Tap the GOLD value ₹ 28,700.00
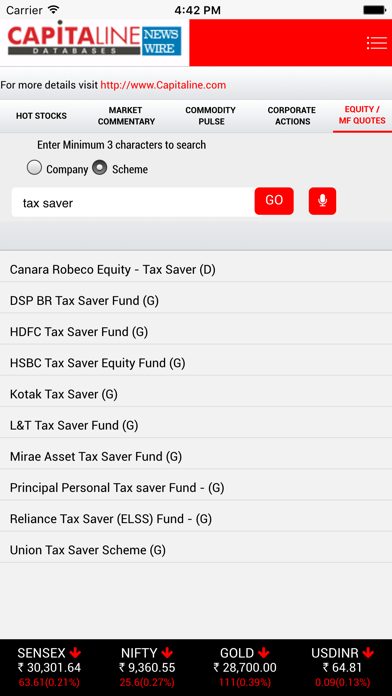The height and width of the screenshot is (696, 392). [245, 668]
